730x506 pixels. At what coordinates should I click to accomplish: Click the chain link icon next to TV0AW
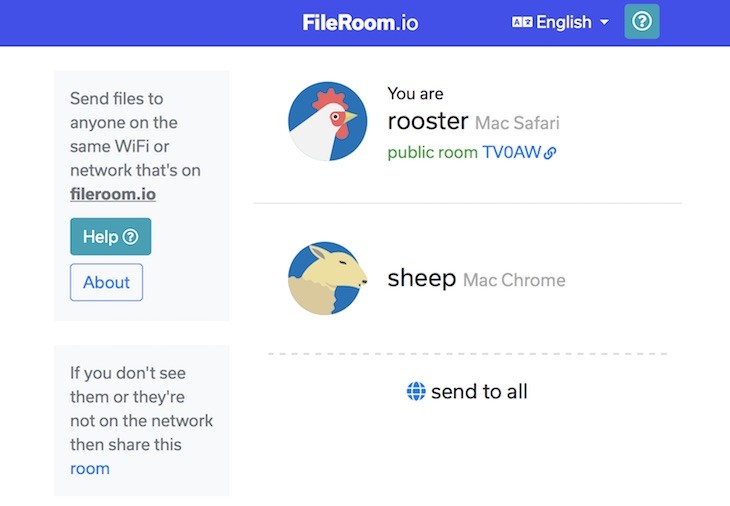coord(550,153)
